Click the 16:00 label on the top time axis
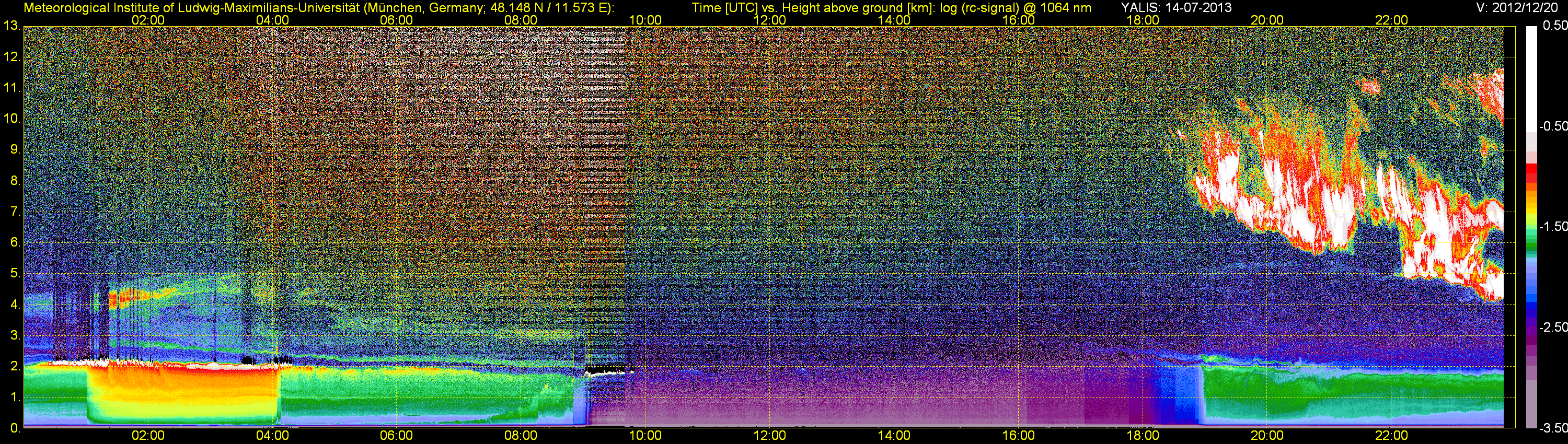Image resolution: width=1568 pixels, height=444 pixels. pyautogui.click(x=1018, y=20)
